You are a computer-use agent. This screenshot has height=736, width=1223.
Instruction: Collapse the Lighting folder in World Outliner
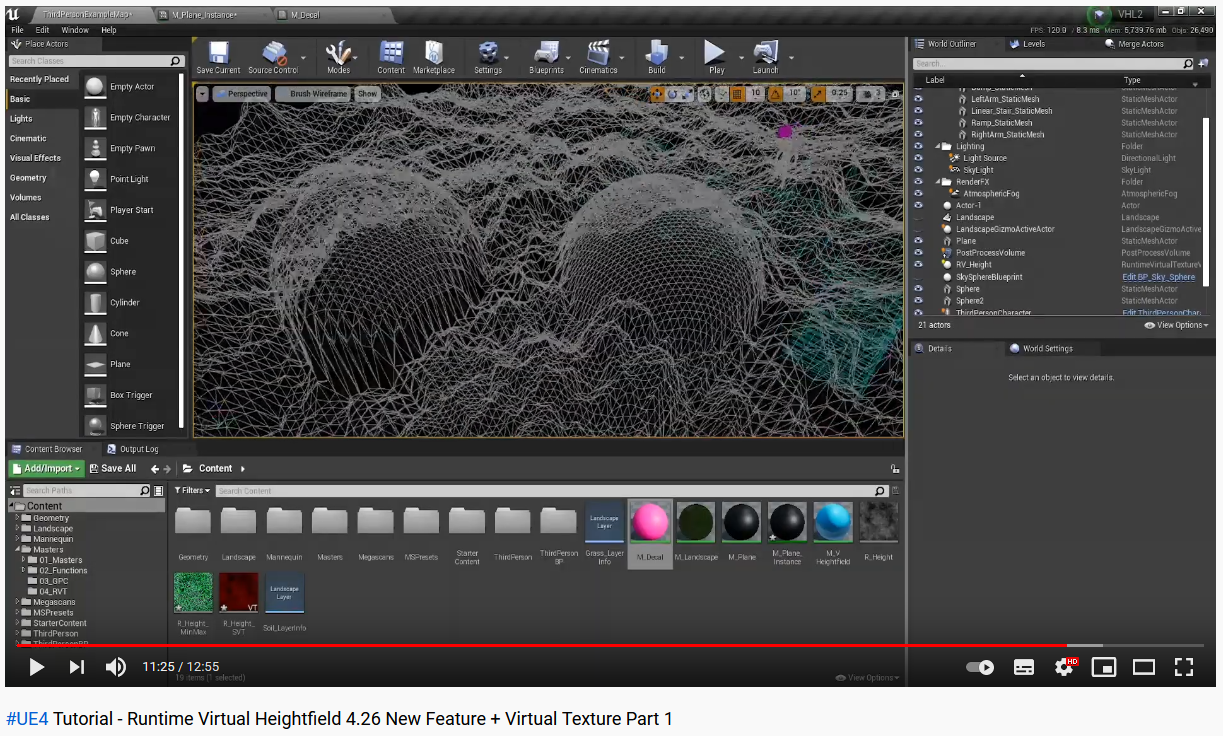[937, 146]
